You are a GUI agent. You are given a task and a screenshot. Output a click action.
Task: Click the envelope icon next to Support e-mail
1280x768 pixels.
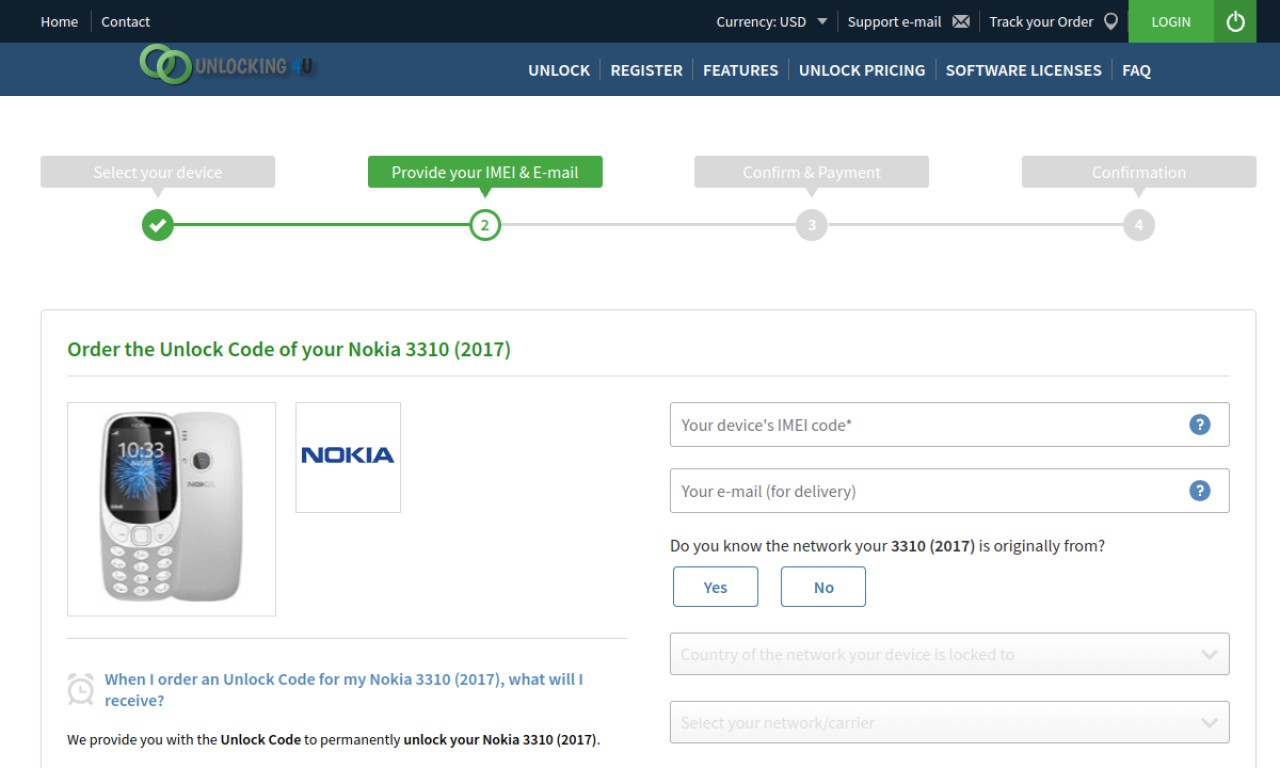coord(961,21)
